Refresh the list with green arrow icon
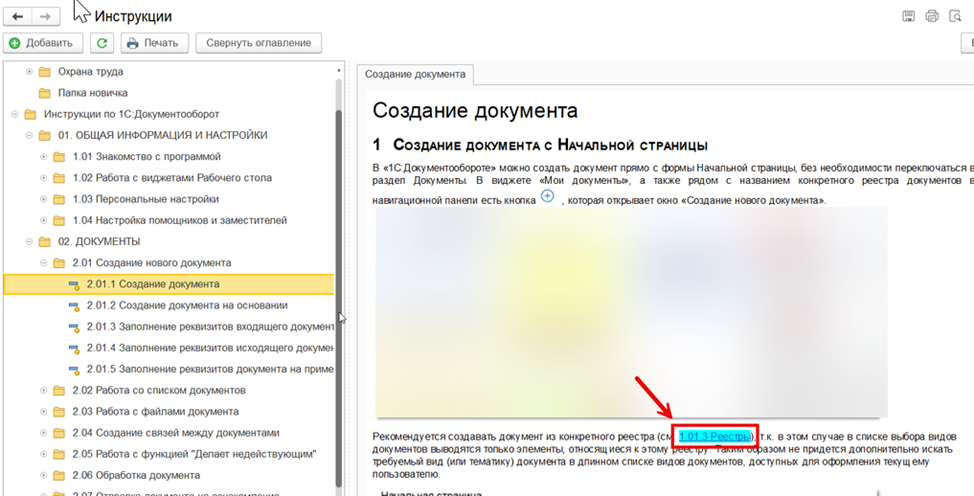 point(102,43)
